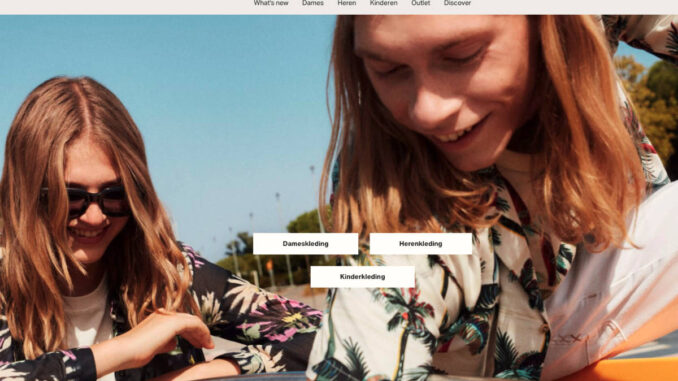Image resolution: width=678 pixels, height=381 pixels.
Task: Shop the Dameskleding button
Action: click(x=306, y=243)
